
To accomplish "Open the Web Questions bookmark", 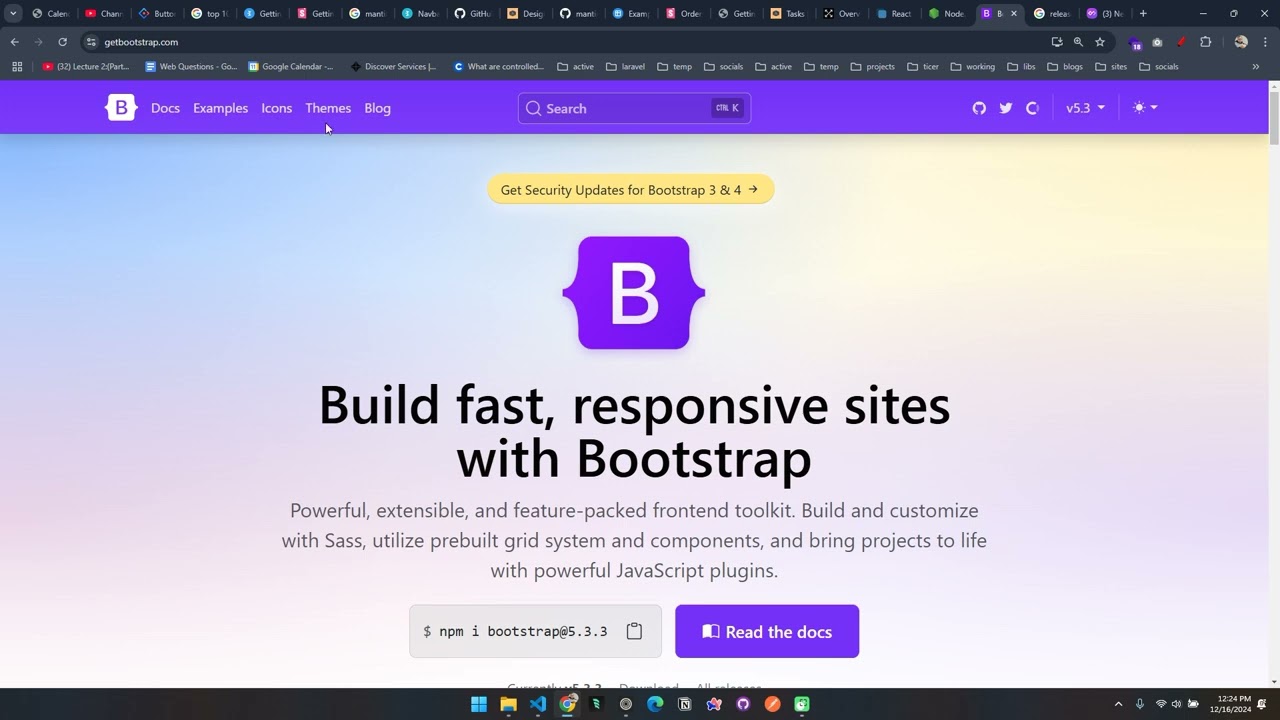I will coord(191,67).
